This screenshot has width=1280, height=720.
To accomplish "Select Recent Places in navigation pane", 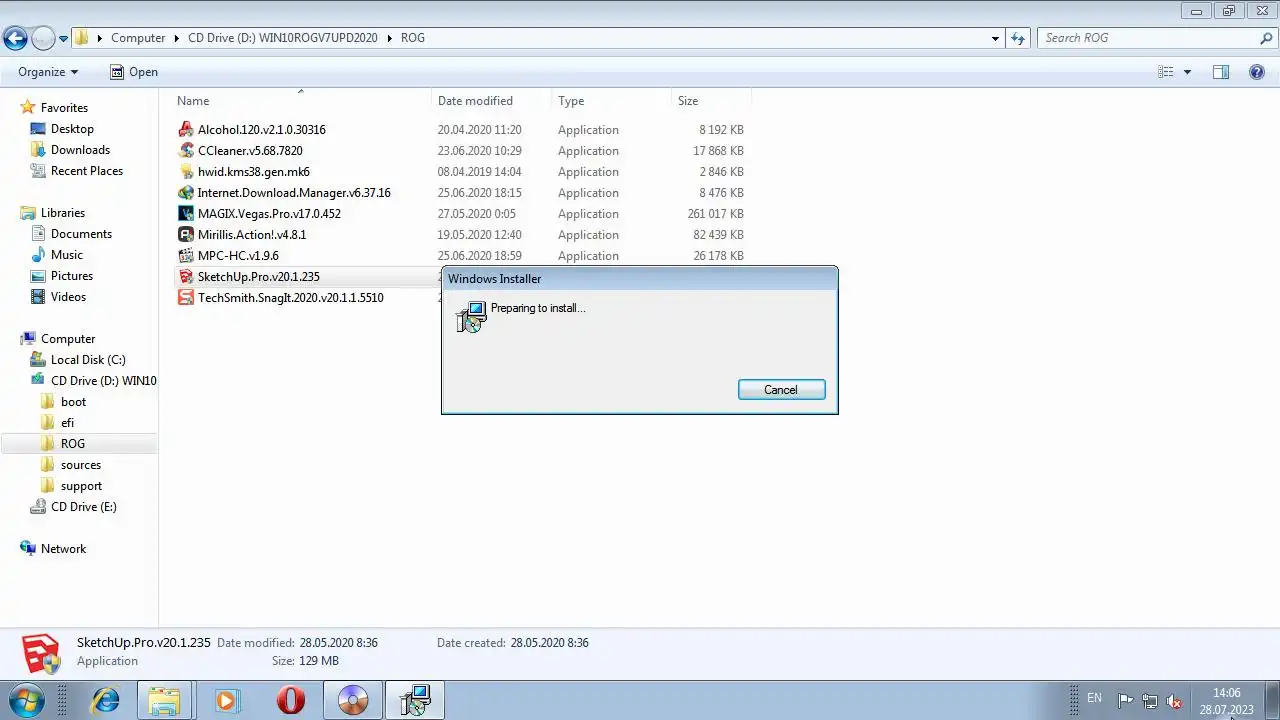I will 87,171.
